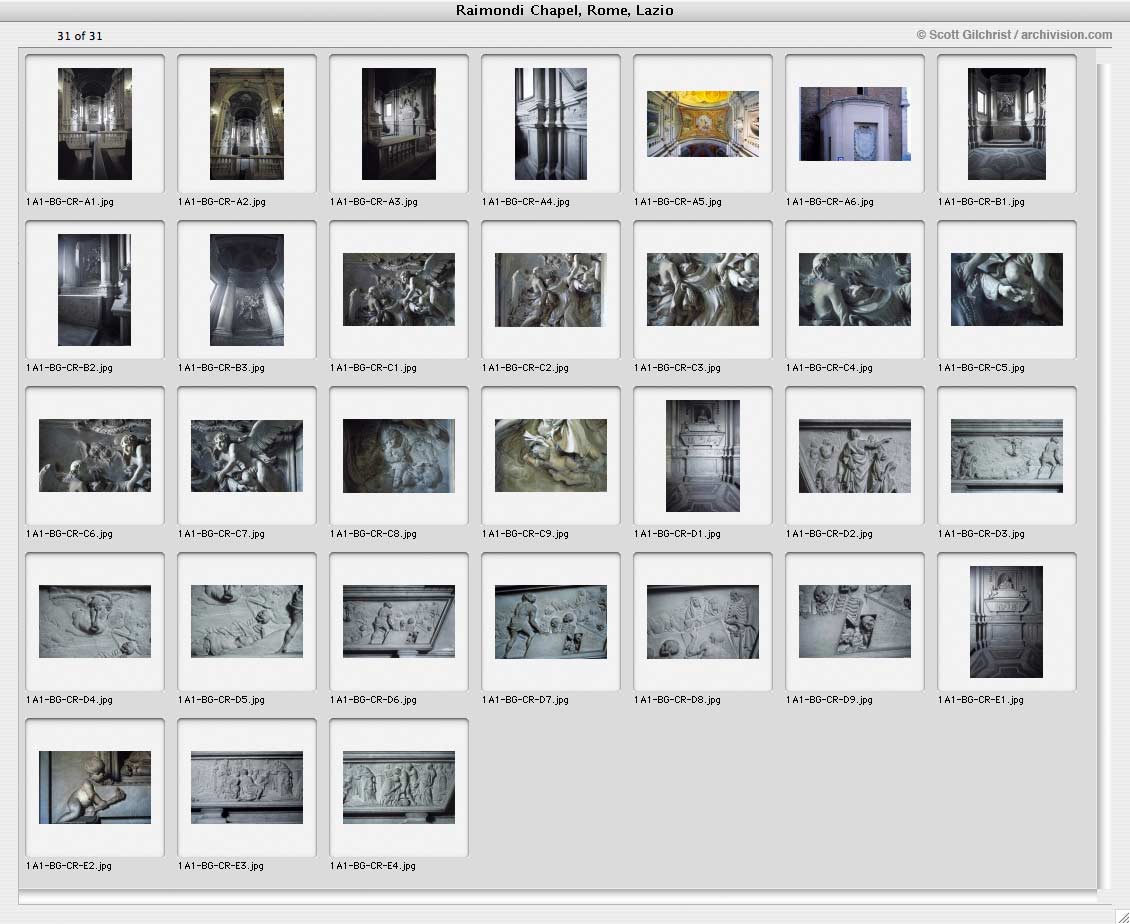1130x924 pixels.
Task: Select thumbnail 1A1-BG-CR-C3.jpg
Action: coord(703,290)
